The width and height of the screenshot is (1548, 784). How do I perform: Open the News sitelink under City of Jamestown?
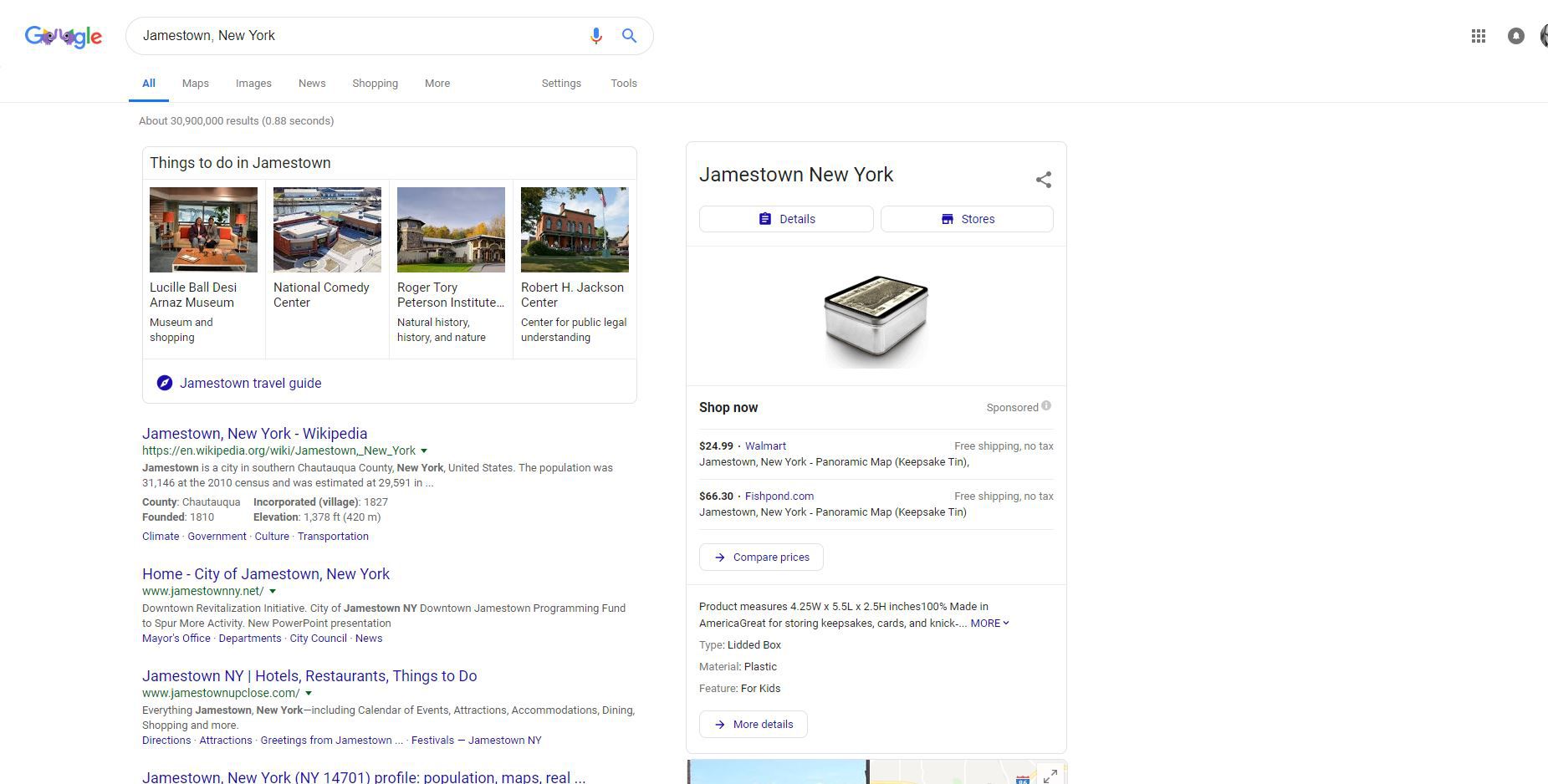click(x=369, y=639)
